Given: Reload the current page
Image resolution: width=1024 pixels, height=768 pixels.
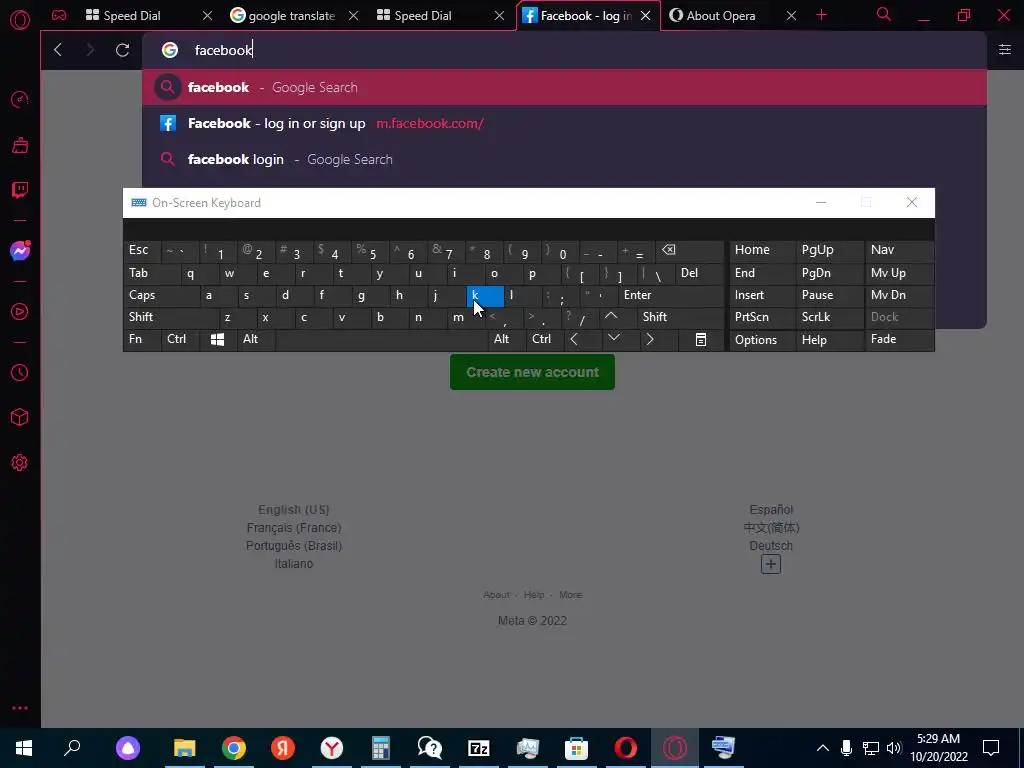Looking at the screenshot, I should point(122,50).
